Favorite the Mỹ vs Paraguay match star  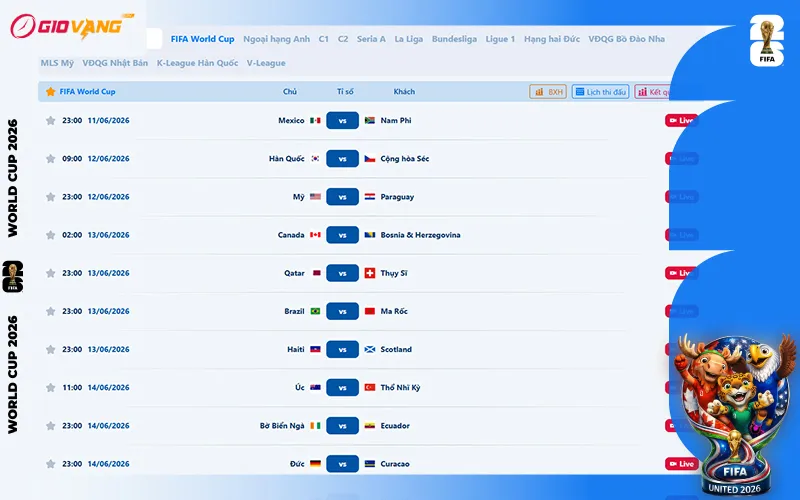click(x=51, y=197)
